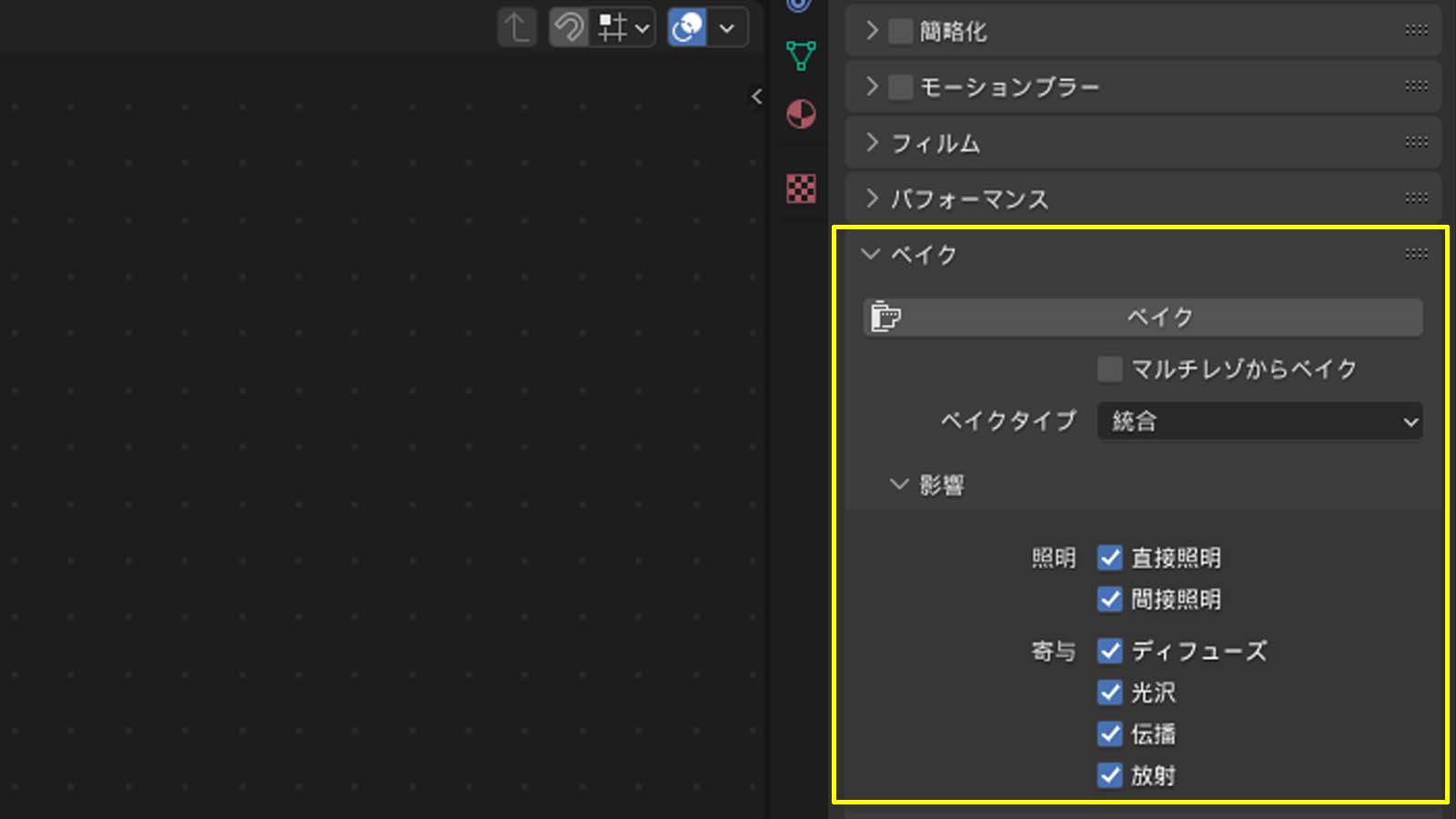Enable the 簡略化 checkbox

coord(900,32)
